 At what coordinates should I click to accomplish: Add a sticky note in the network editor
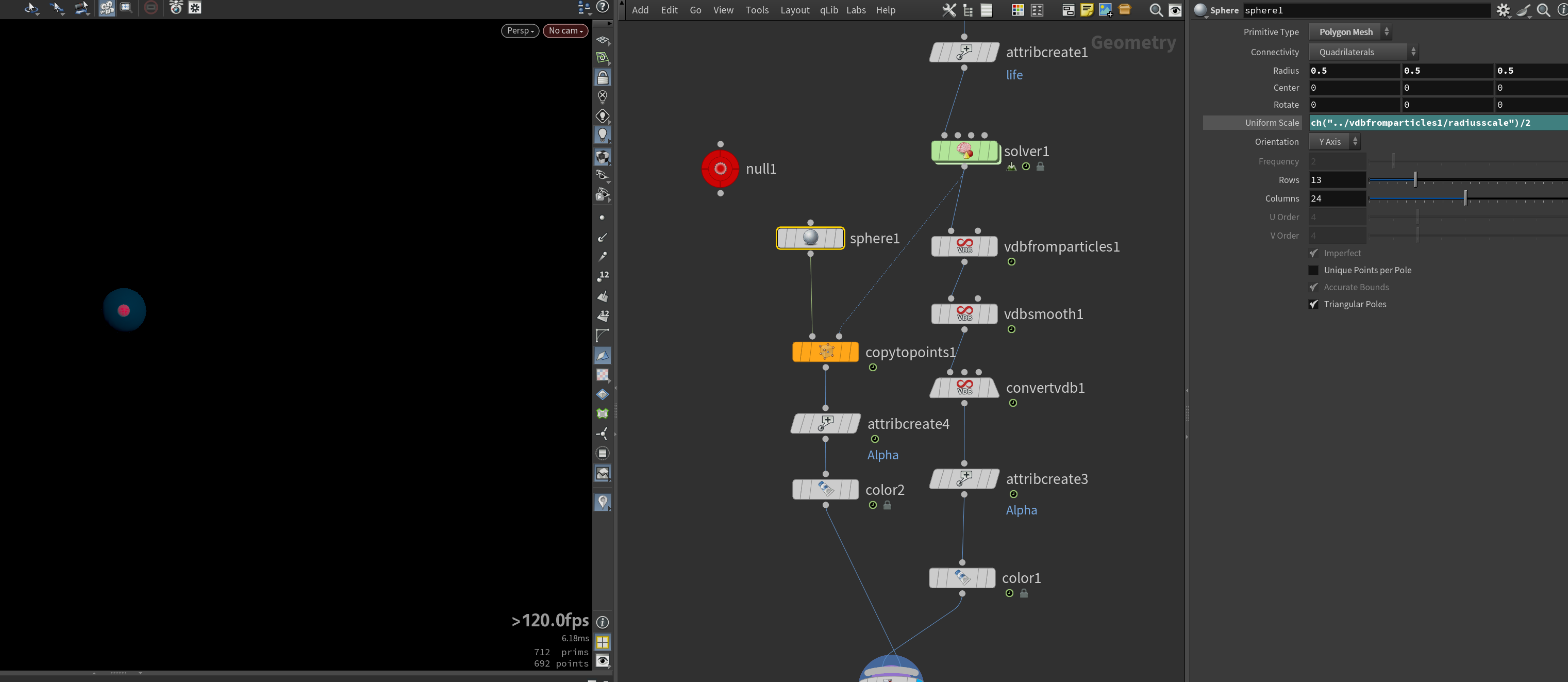1087,10
